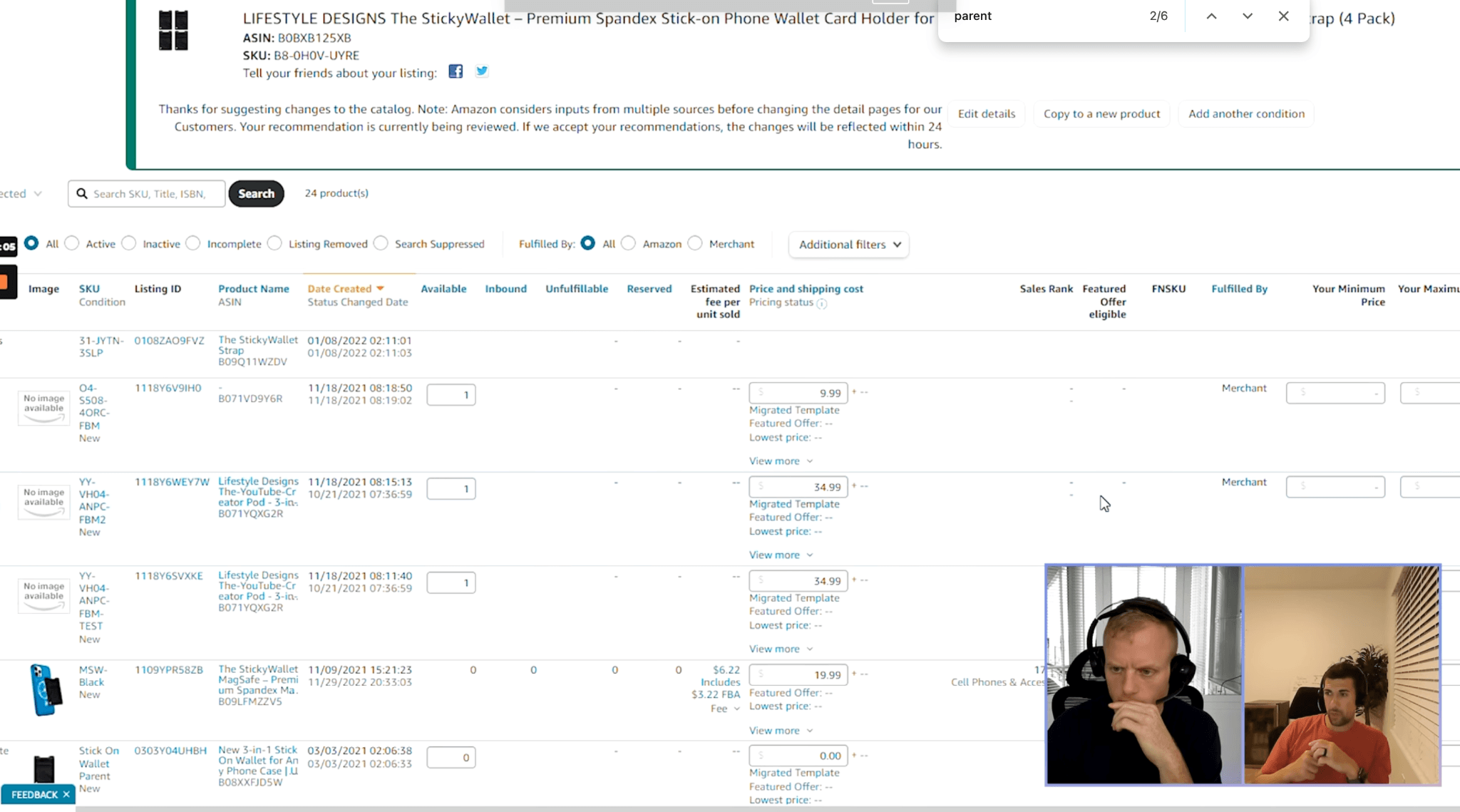Expand View more for YY-VH04-ANPC-FBM2 row
This screenshot has width=1460, height=812.
coord(781,555)
